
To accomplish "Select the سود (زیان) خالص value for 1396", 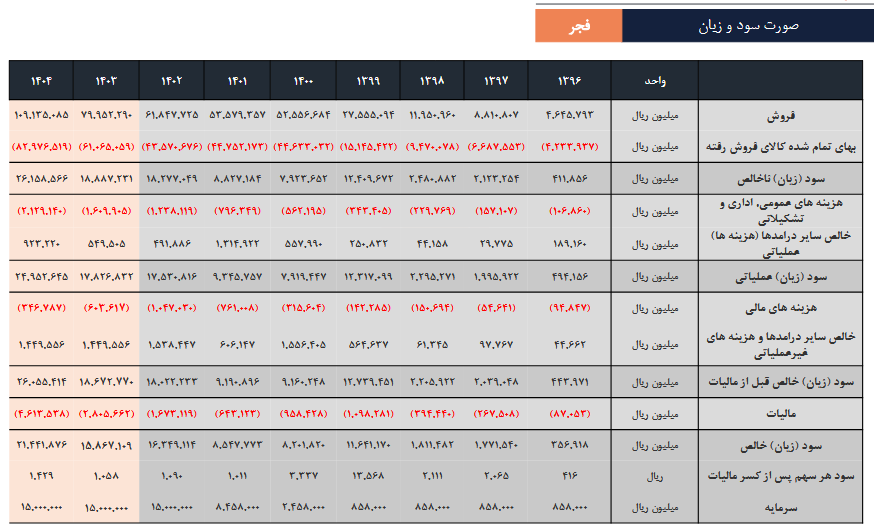I will (568, 444).
